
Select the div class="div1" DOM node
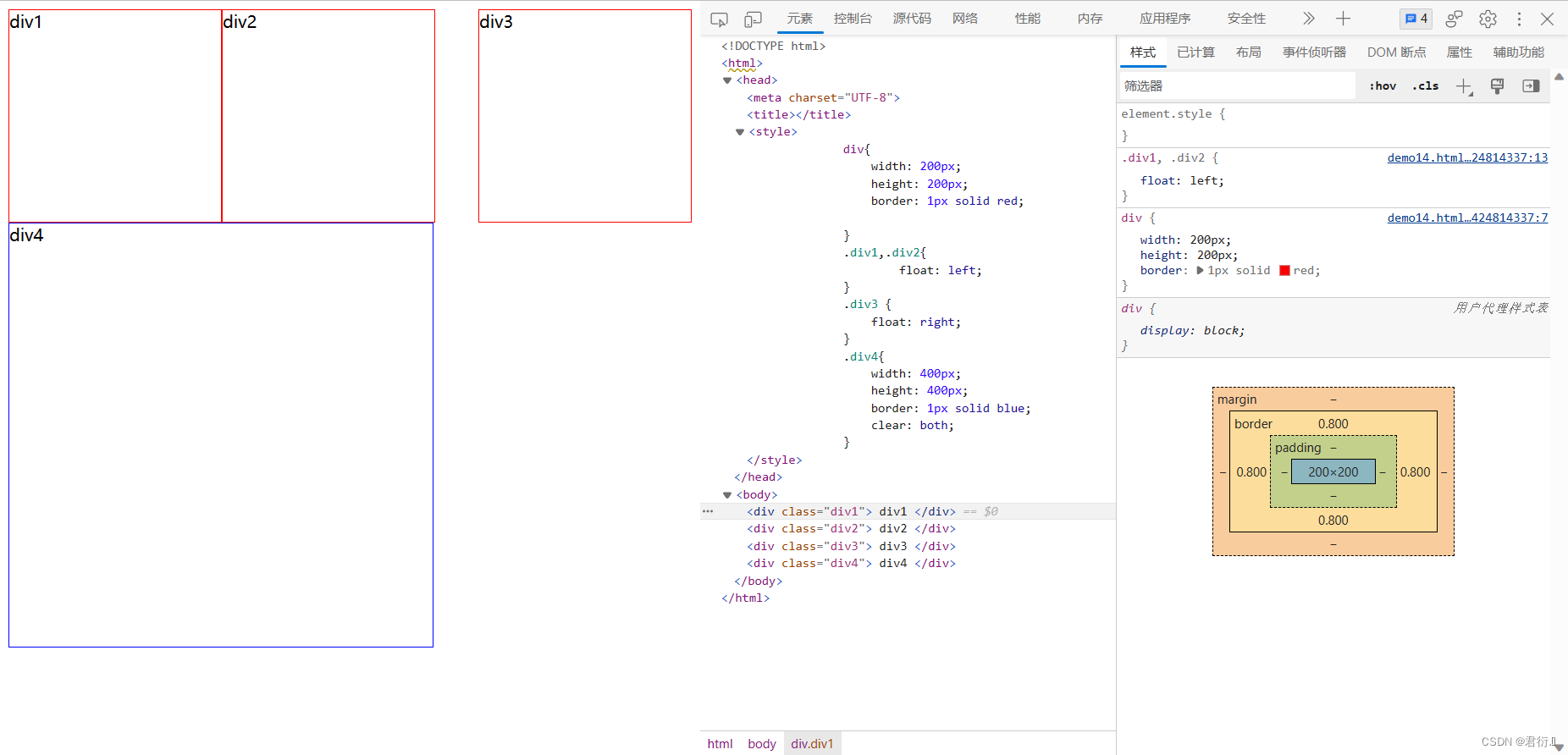tap(851, 512)
